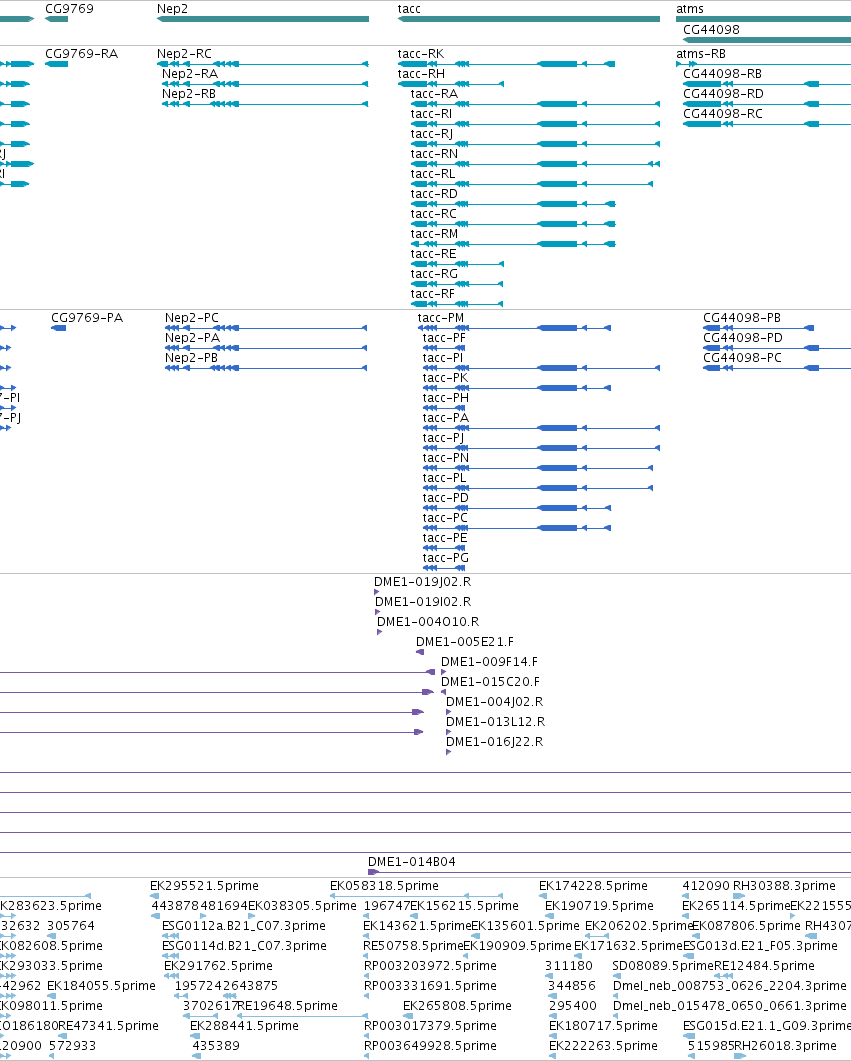The height and width of the screenshot is (1061, 851).
Task: Click the DME1-016J22.R feature label
Action: point(494,742)
